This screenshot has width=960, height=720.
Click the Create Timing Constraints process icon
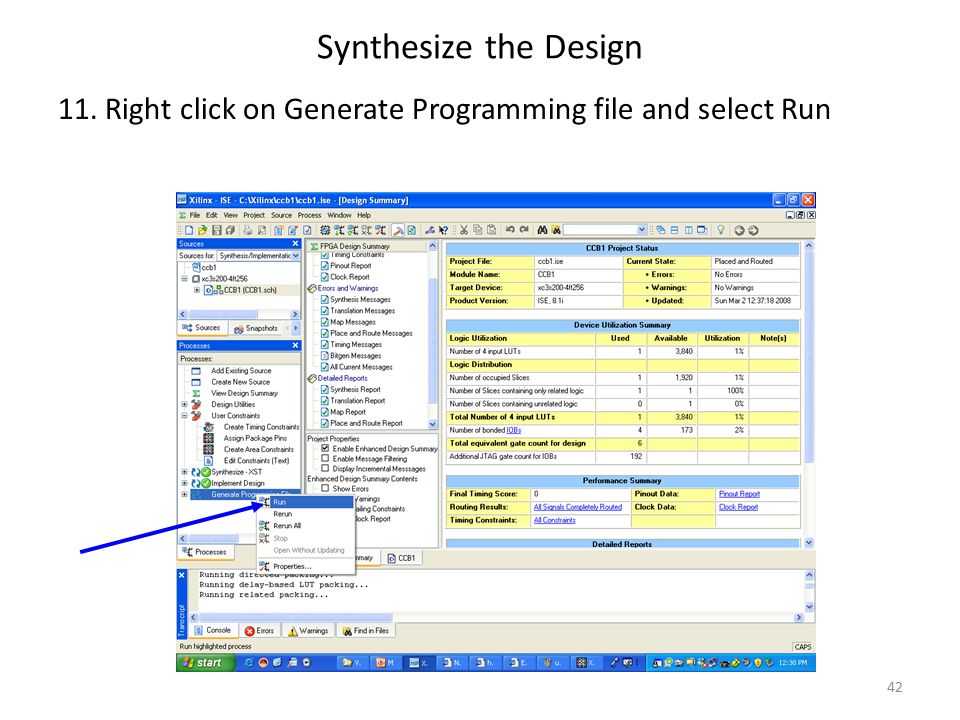pyautogui.click(x=209, y=427)
